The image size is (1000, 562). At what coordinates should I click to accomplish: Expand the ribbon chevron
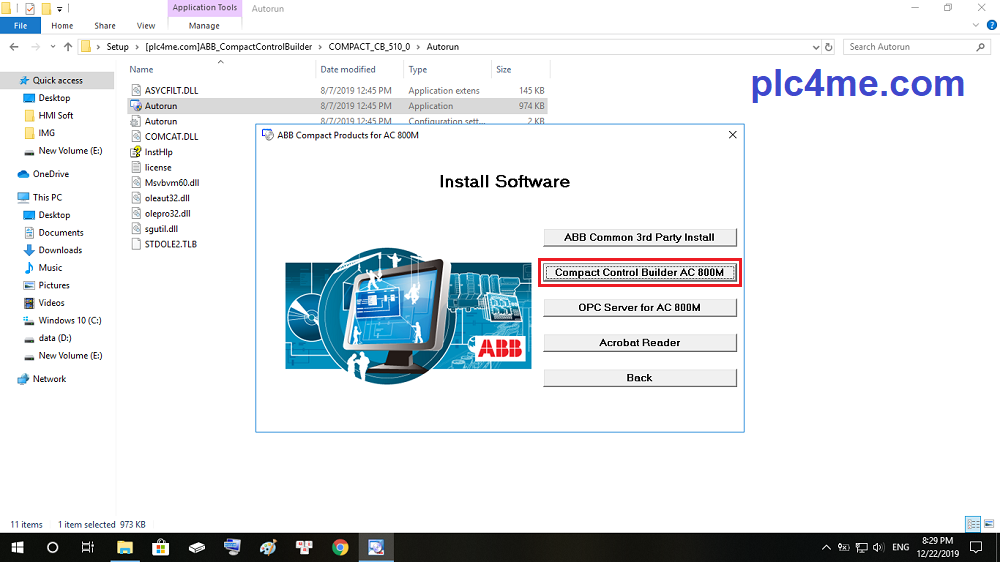click(x=975, y=26)
